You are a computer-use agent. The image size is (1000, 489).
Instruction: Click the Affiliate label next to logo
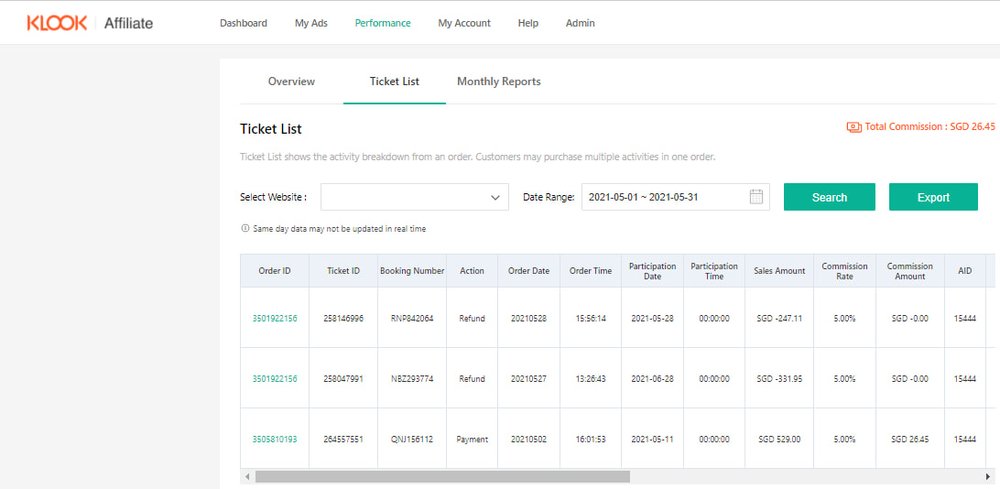[129, 24]
